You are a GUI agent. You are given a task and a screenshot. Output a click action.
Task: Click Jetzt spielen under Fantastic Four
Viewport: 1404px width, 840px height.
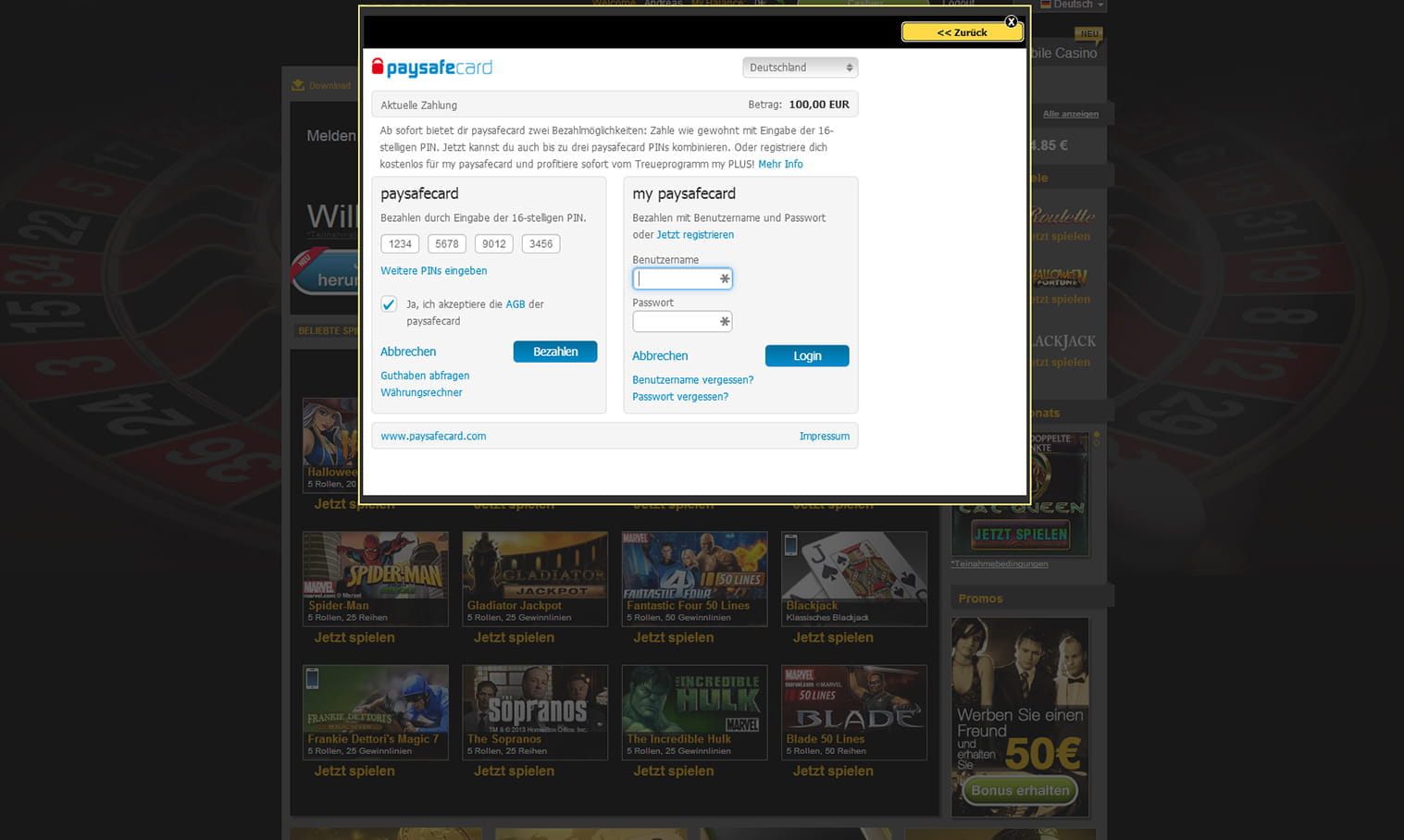(673, 637)
